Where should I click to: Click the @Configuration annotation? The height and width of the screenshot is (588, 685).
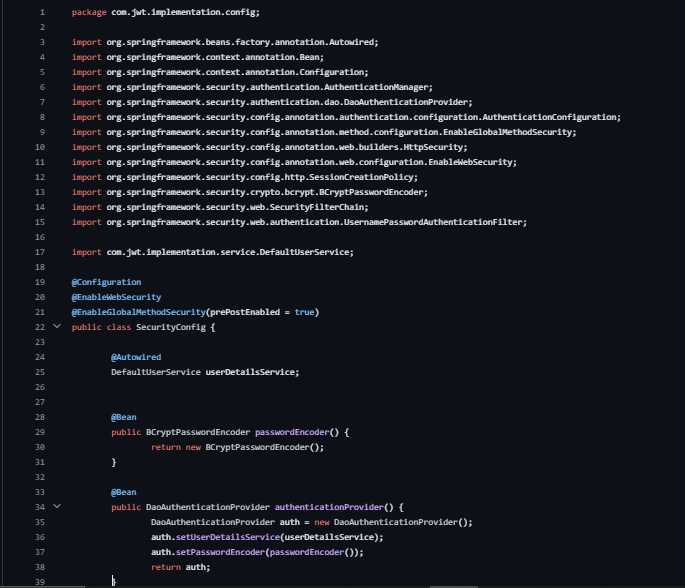106,282
